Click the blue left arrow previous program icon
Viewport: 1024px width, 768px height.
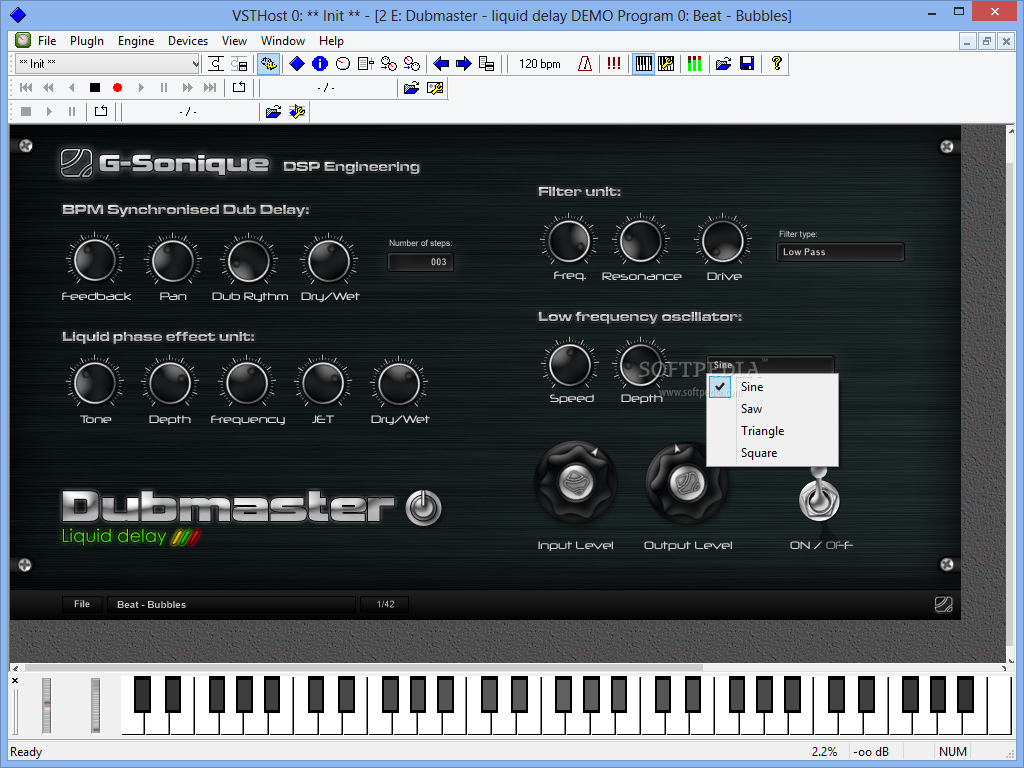pos(441,63)
